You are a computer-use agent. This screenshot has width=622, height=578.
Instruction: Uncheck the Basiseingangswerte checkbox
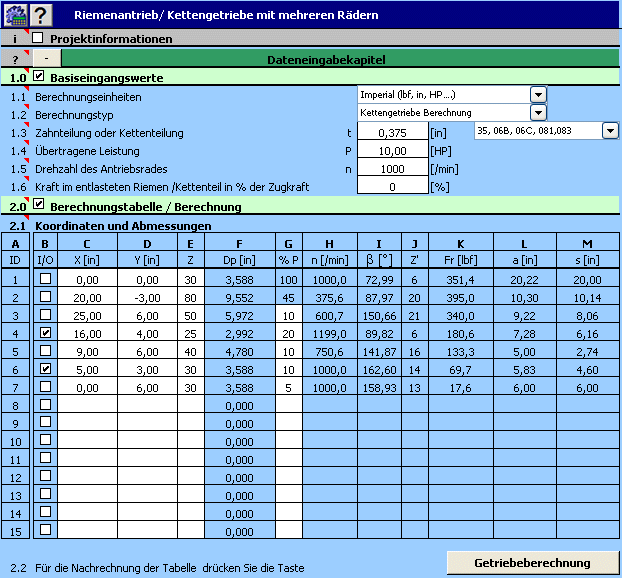pos(38,76)
